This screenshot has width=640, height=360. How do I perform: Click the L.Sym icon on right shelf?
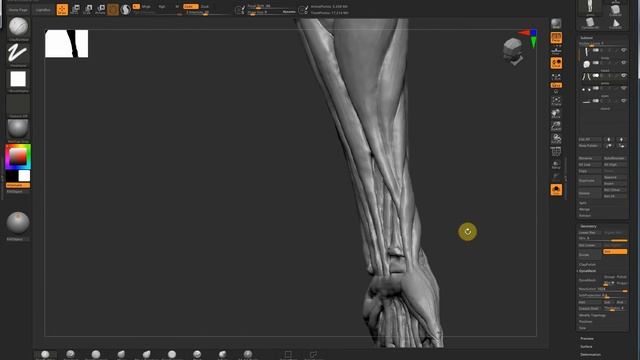pos(556,76)
